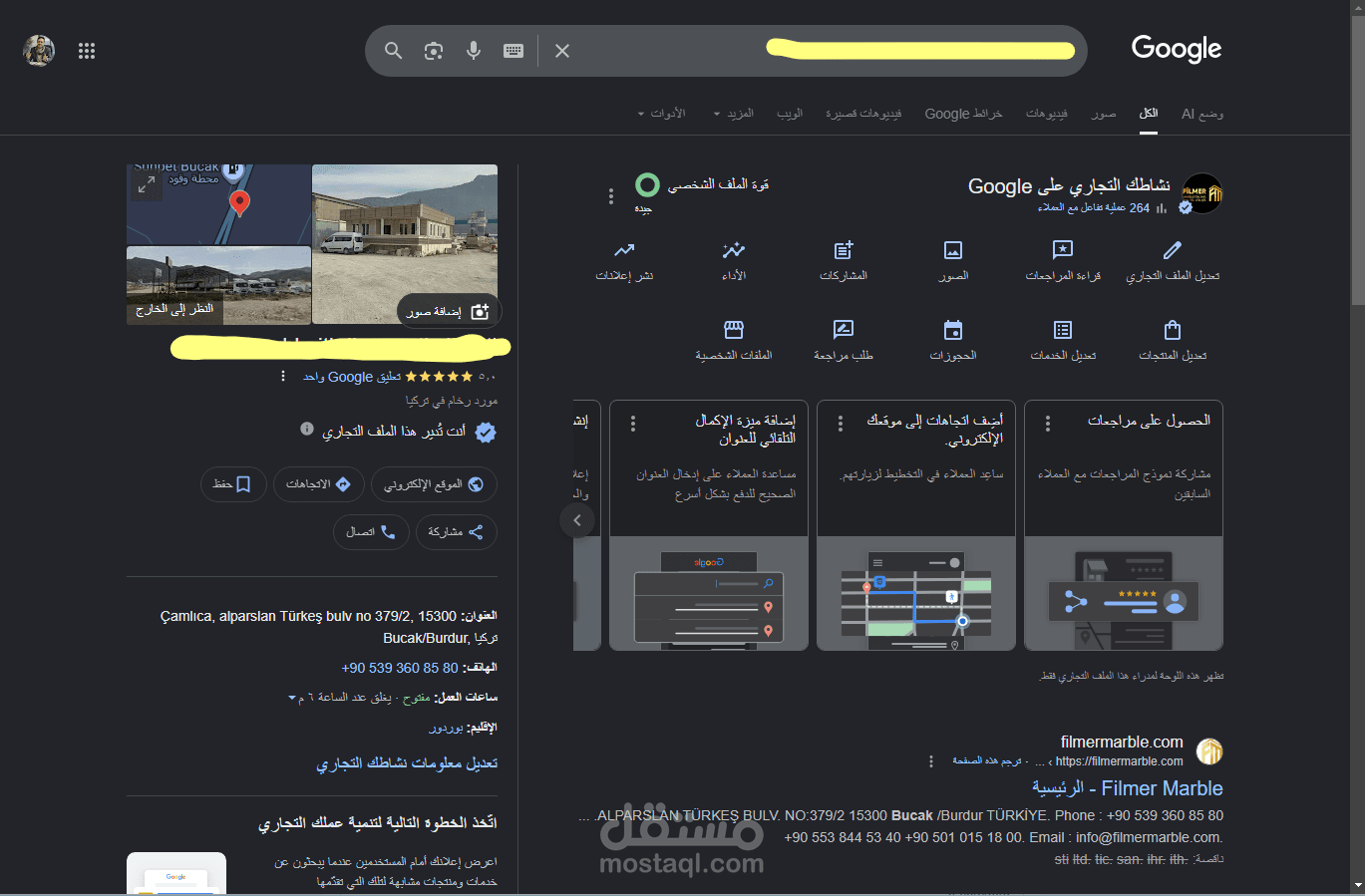Open the تعليق Google واحد review link

pos(352,377)
